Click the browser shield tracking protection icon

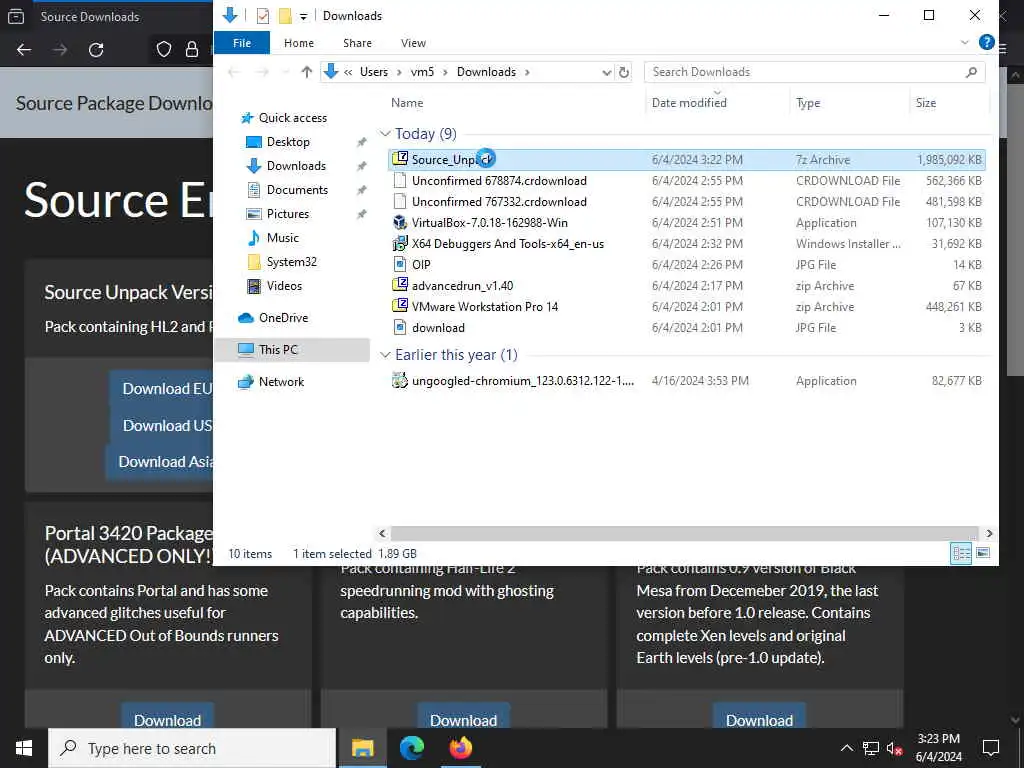tap(163, 50)
